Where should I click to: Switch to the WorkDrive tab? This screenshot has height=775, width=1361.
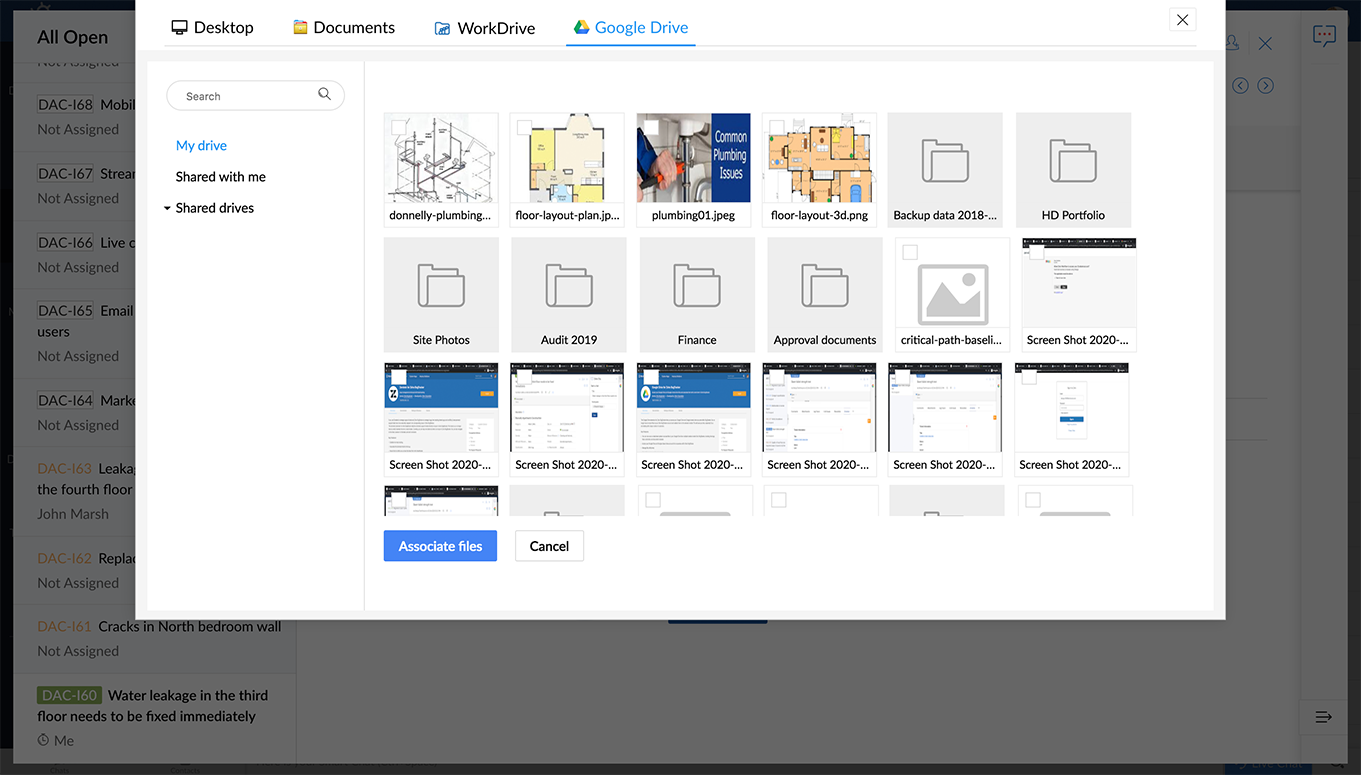pyautogui.click(x=484, y=28)
